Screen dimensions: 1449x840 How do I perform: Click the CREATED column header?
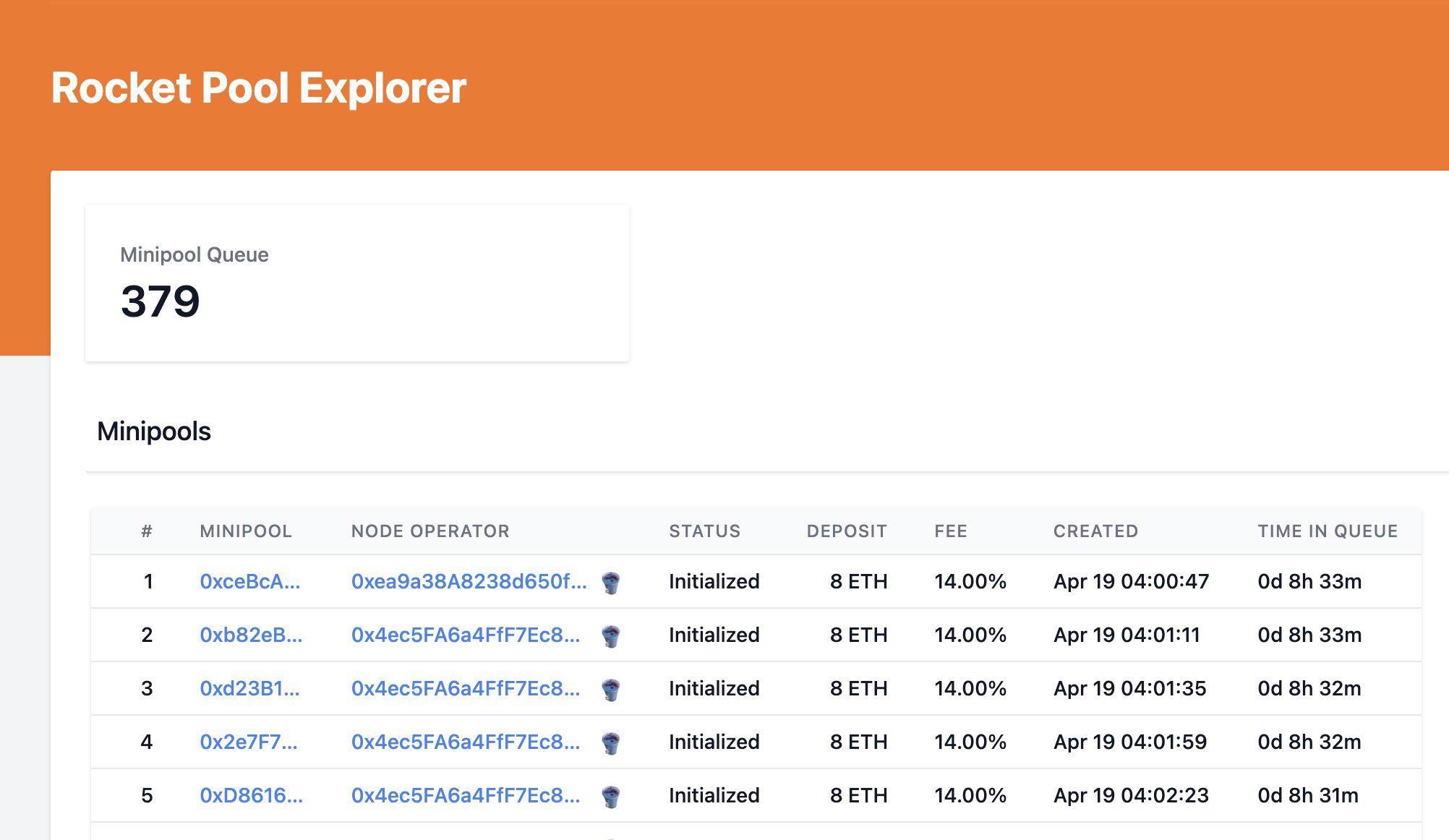point(1096,531)
